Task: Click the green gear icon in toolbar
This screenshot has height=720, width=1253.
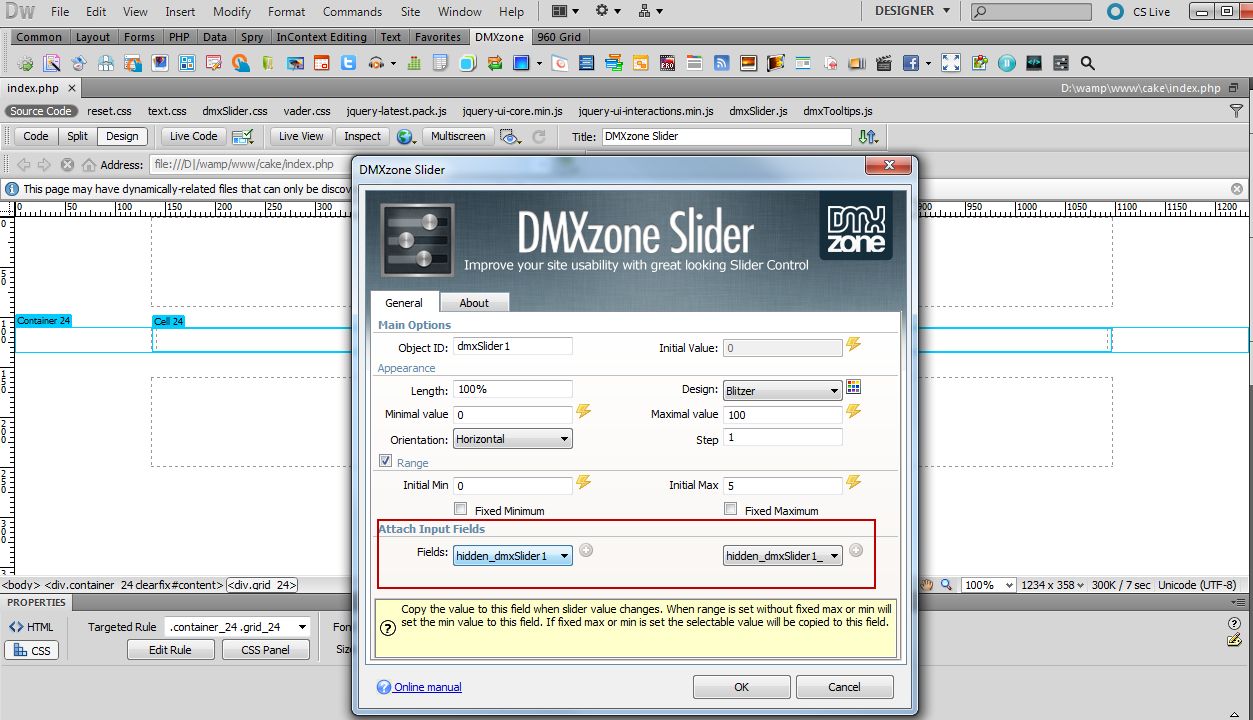Action: point(26,63)
